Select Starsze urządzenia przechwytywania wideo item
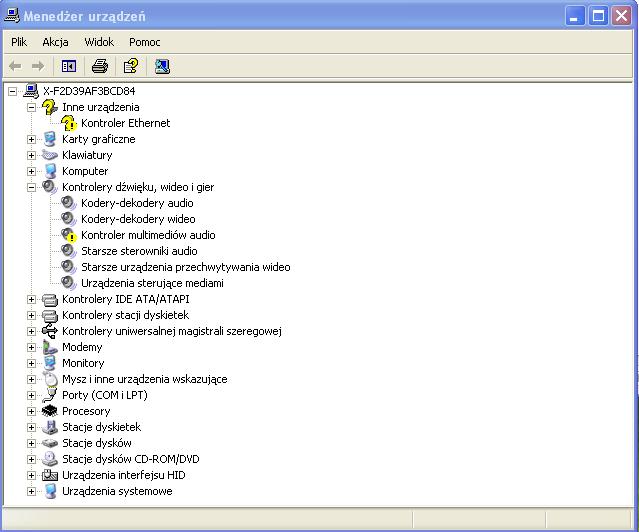639x532 pixels. click(185, 267)
